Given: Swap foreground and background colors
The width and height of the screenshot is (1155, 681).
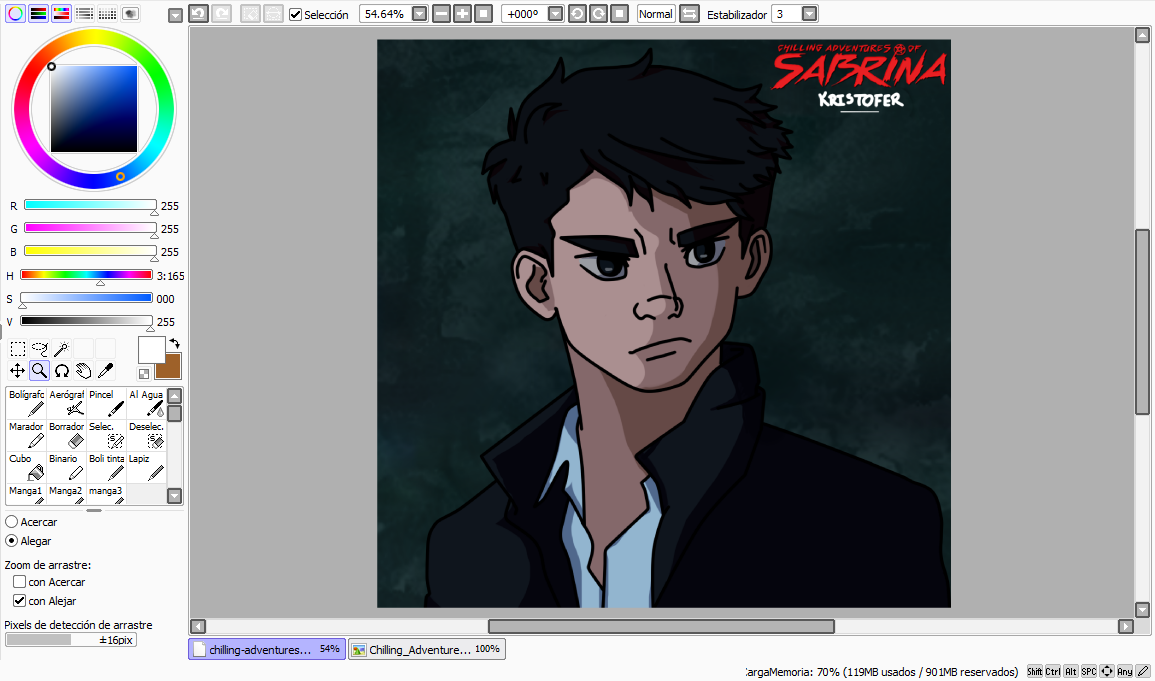Looking at the screenshot, I should [x=175, y=343].
